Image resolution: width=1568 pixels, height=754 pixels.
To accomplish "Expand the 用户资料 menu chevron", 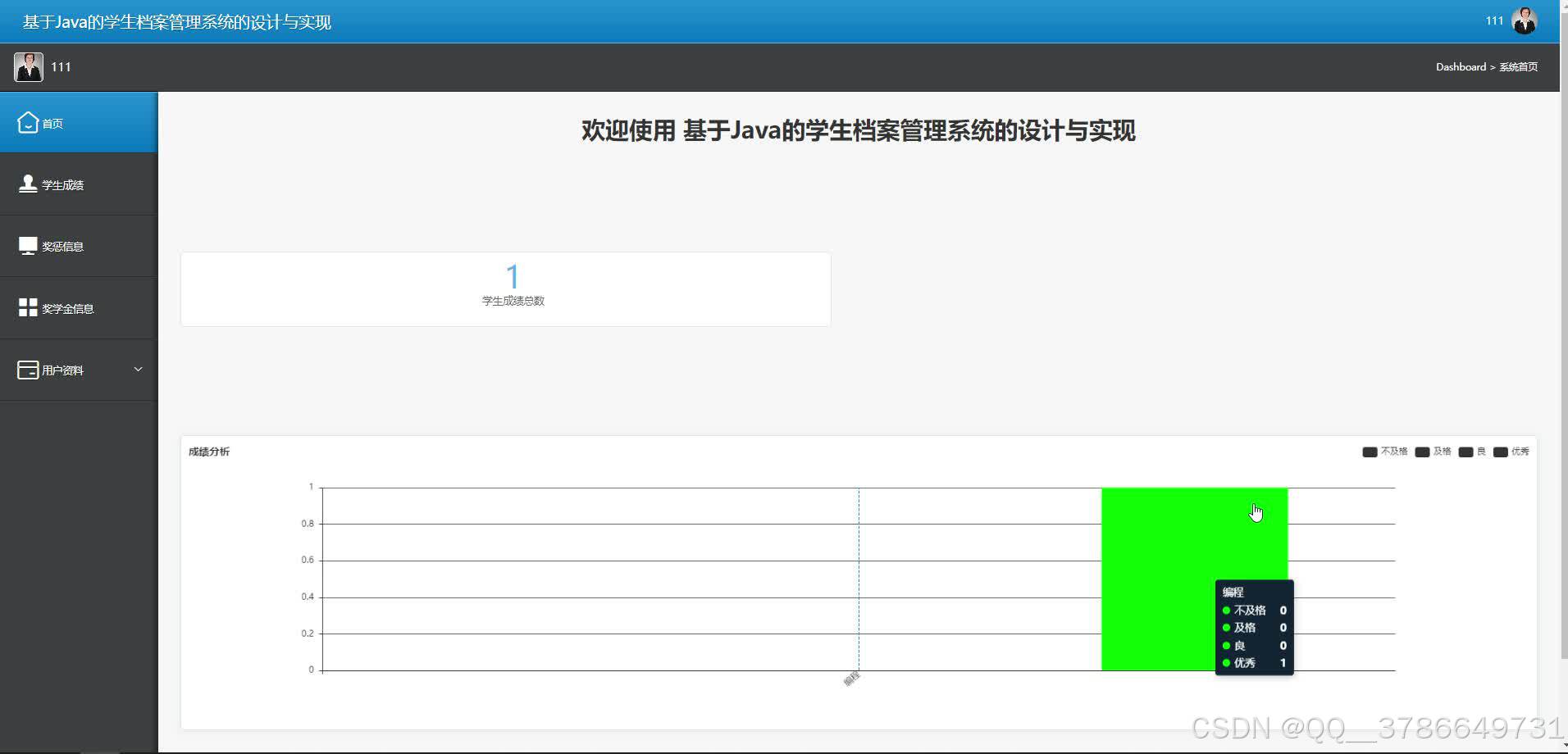I will 138,369.
